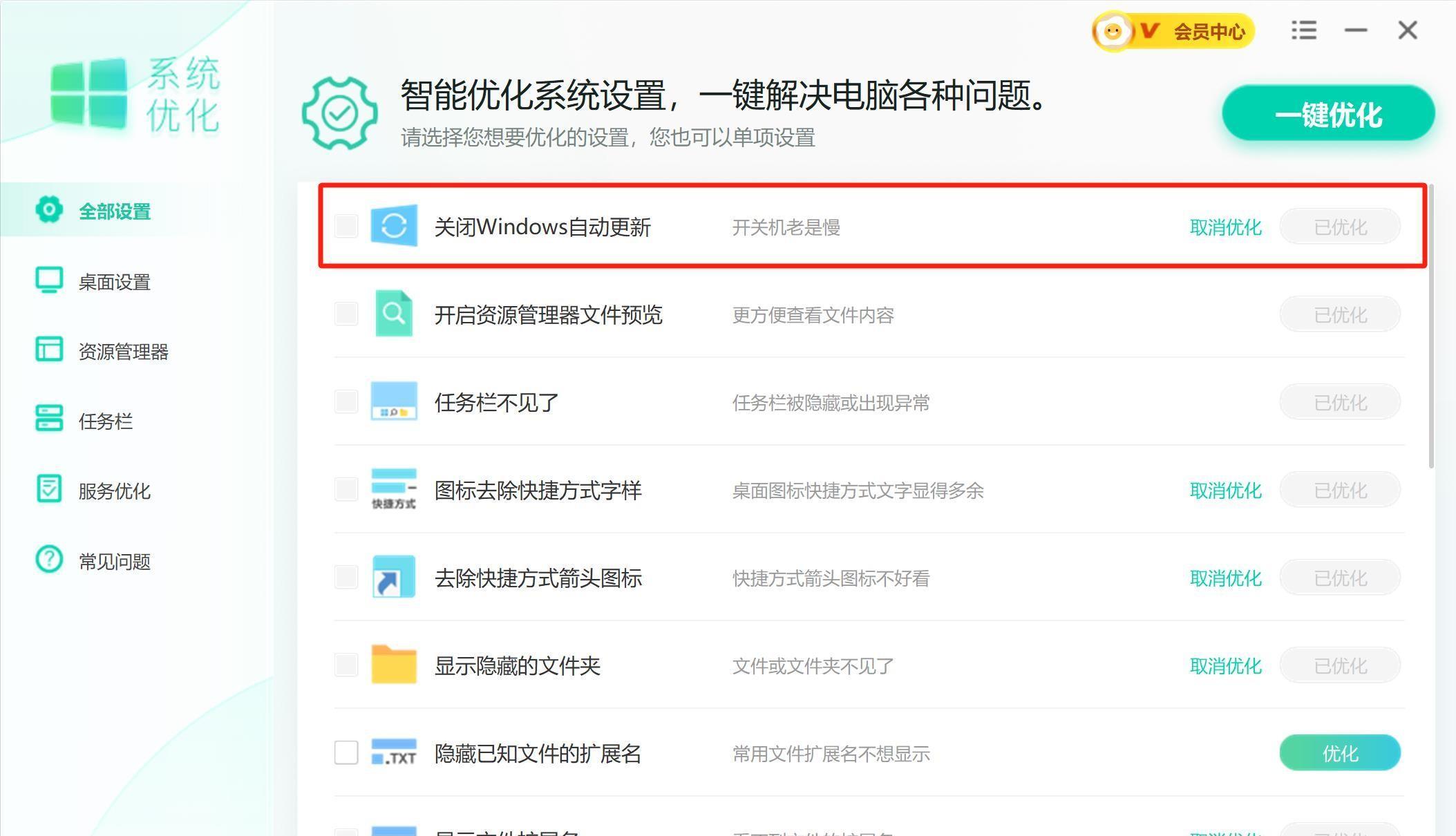Viewport: 1456px width, 836px height.
Task: Tick the 显示隐藏的文件夹 checkbox
Action: click(346, 665)
